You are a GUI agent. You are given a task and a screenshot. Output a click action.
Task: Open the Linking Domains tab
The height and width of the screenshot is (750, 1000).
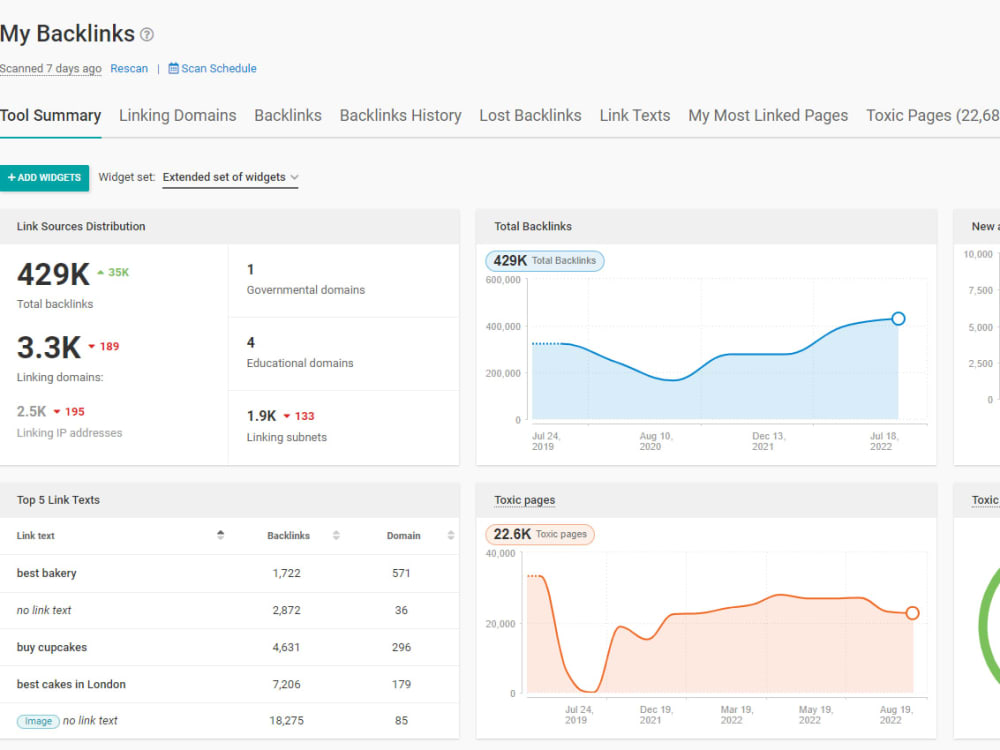coord(177,115)
